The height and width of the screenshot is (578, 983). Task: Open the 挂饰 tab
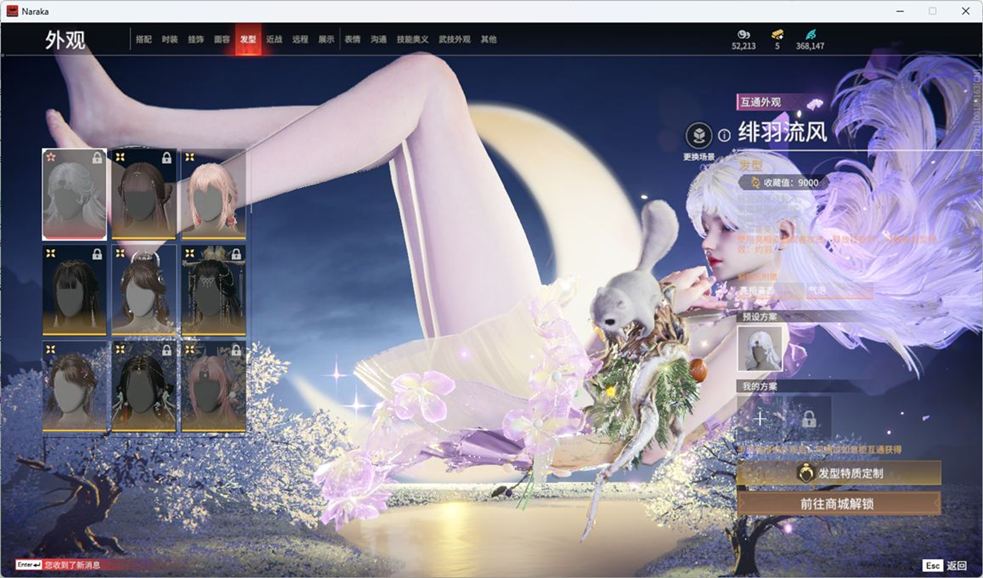point(196,39)
